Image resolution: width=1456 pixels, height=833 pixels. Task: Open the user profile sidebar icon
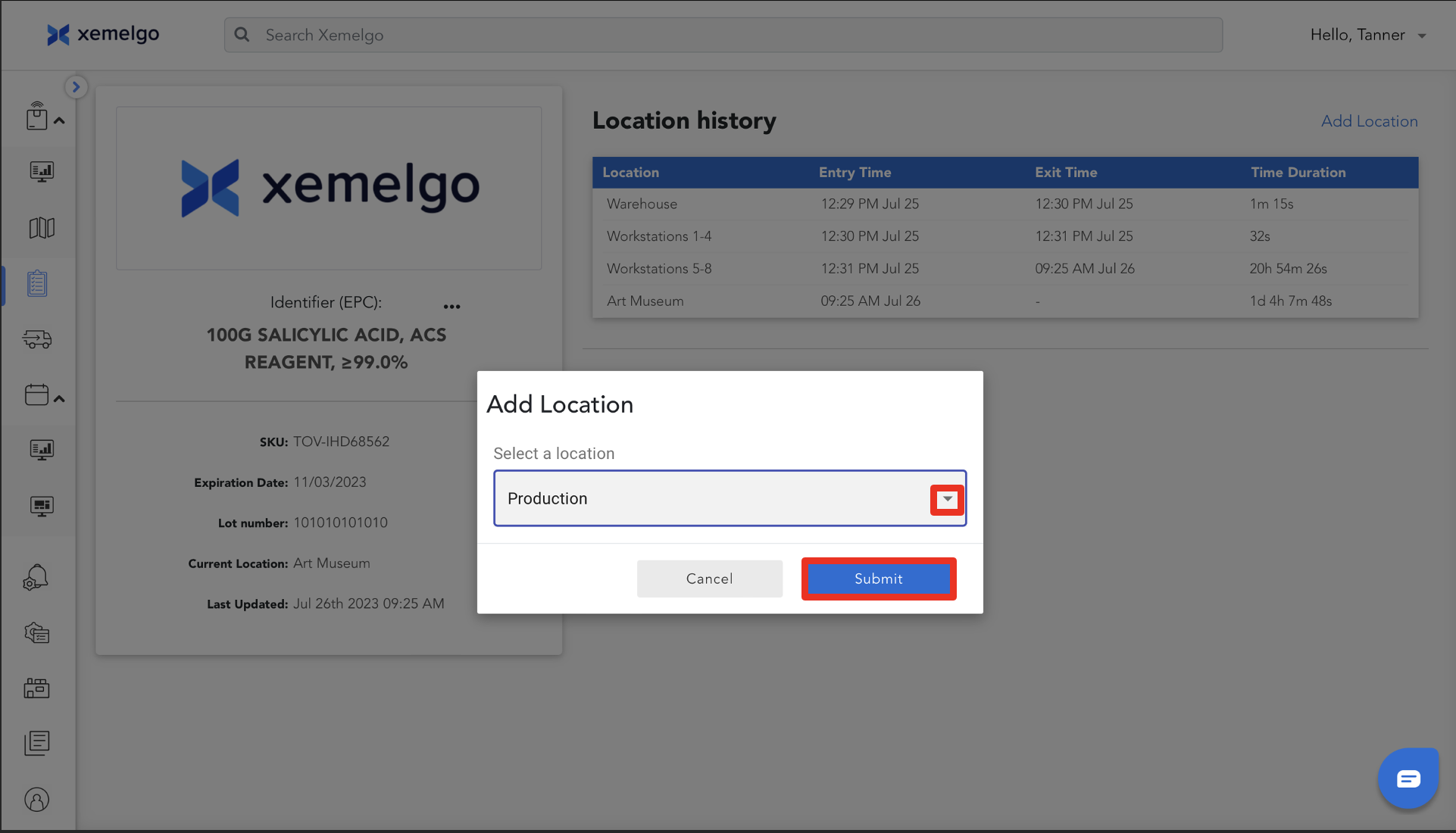(36, 800)
